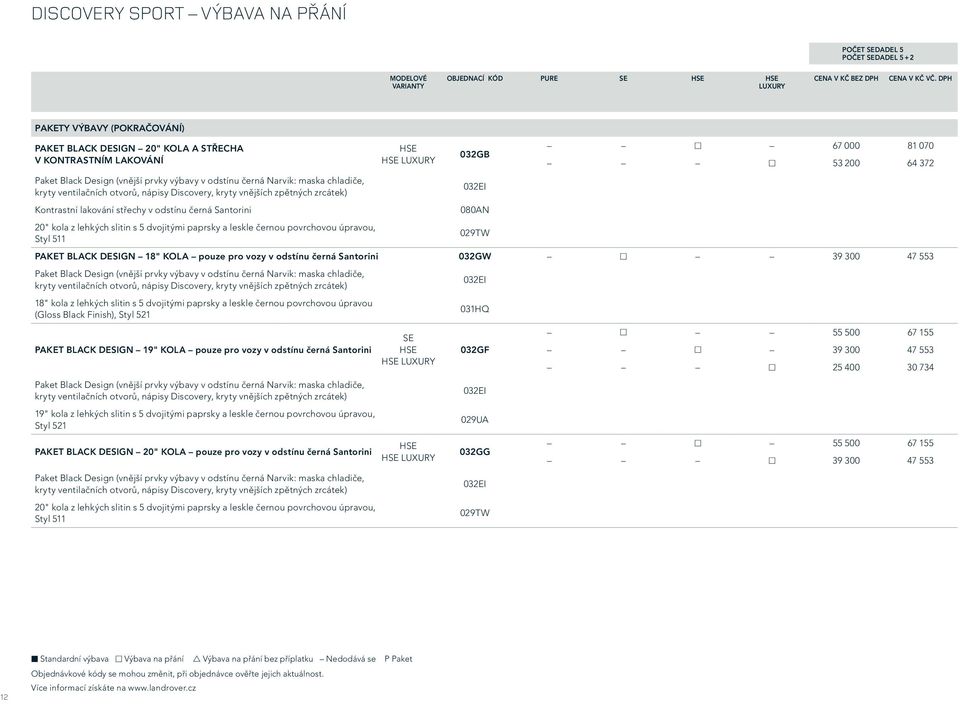Image resolution: width=960 pixels, height=704 pixels.
Task: Click the P Paket legend entry
Action: tap(399, 659)
